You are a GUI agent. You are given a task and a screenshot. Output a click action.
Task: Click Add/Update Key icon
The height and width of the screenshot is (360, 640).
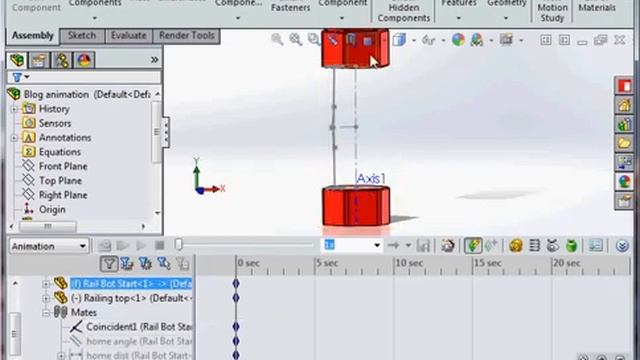click(x=491, y=246)
